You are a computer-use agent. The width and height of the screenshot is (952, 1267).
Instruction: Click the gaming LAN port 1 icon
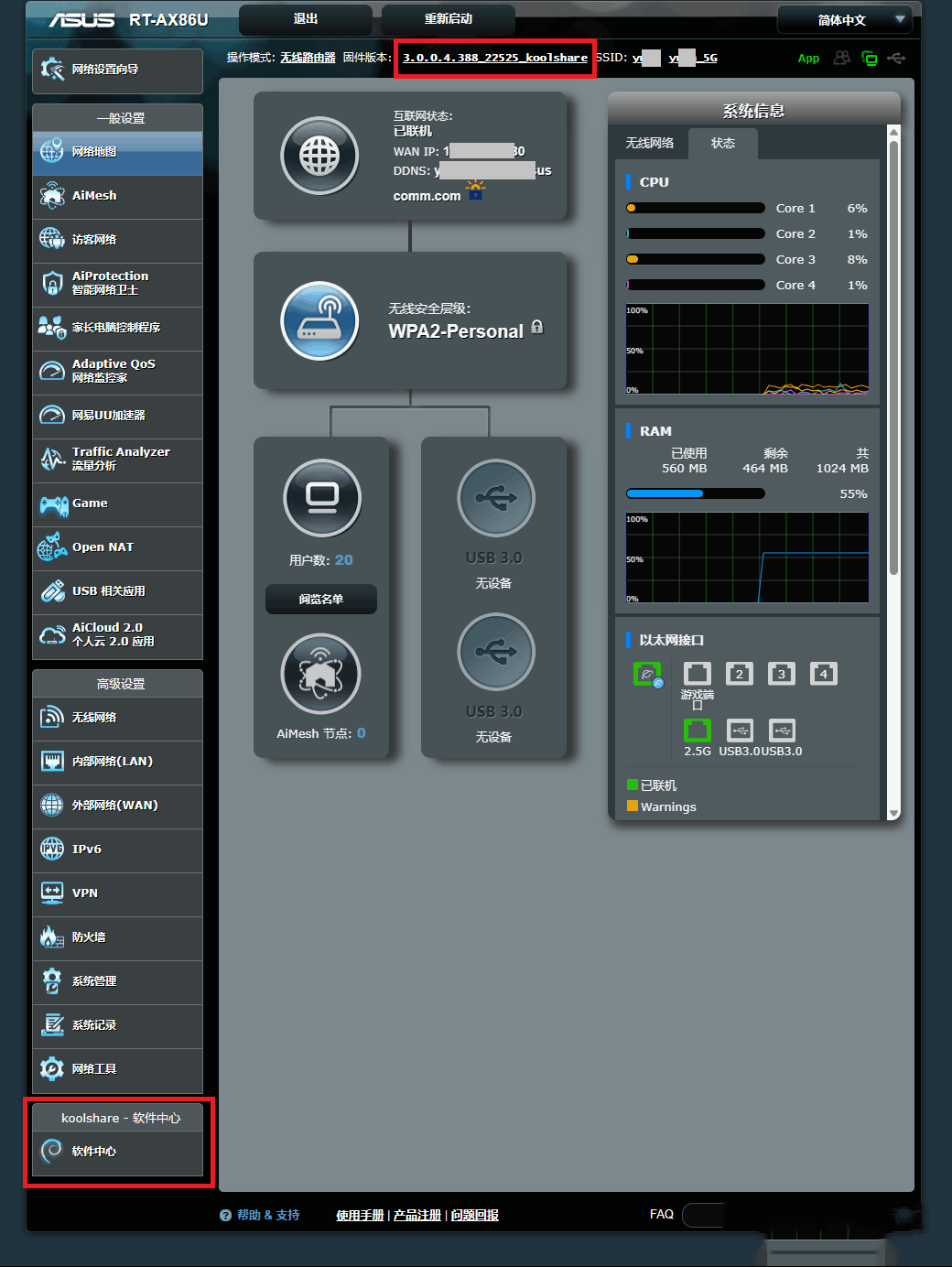[698, 673]
